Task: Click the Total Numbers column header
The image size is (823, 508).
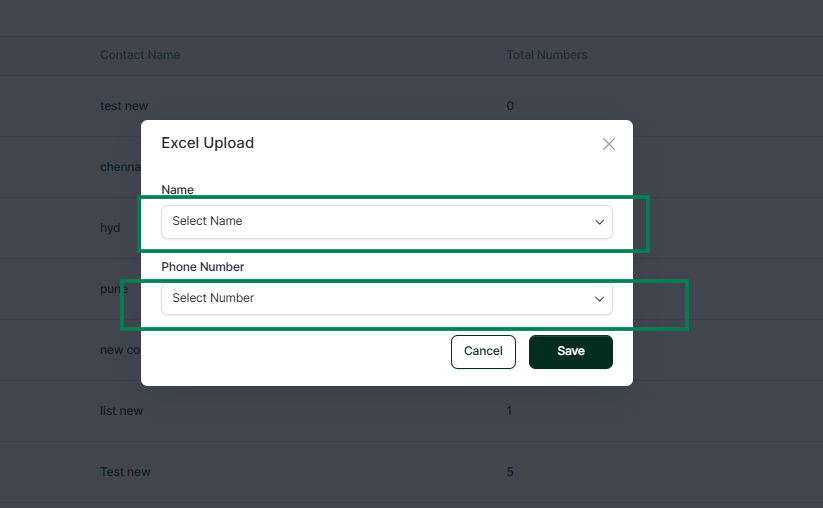Action: pos(546,55)
